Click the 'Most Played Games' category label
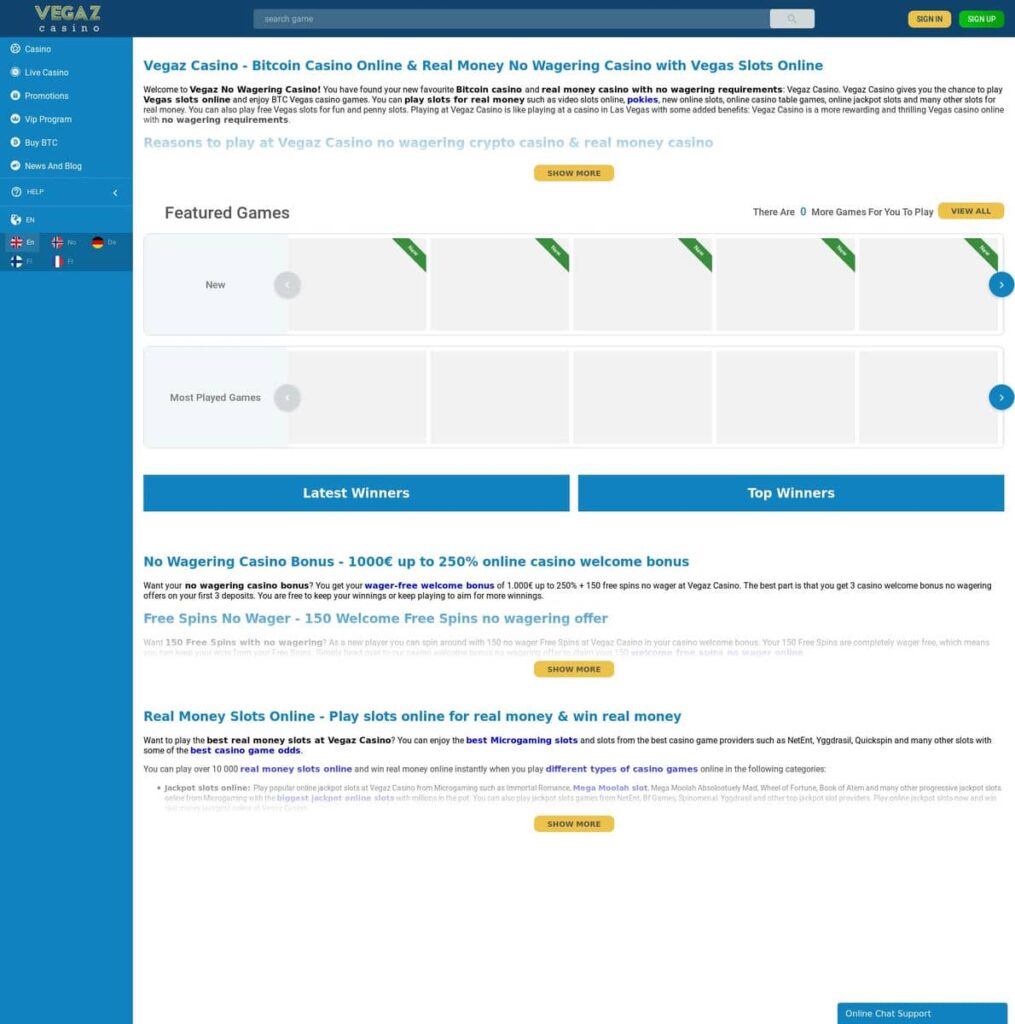Screen dimensions: 1015x1024 click(x=215, y=397)
